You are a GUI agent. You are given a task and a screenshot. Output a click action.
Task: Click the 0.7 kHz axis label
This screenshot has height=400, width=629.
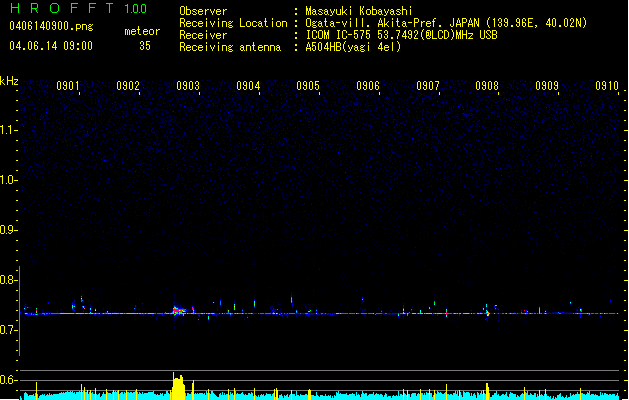[x=8, y=330]
